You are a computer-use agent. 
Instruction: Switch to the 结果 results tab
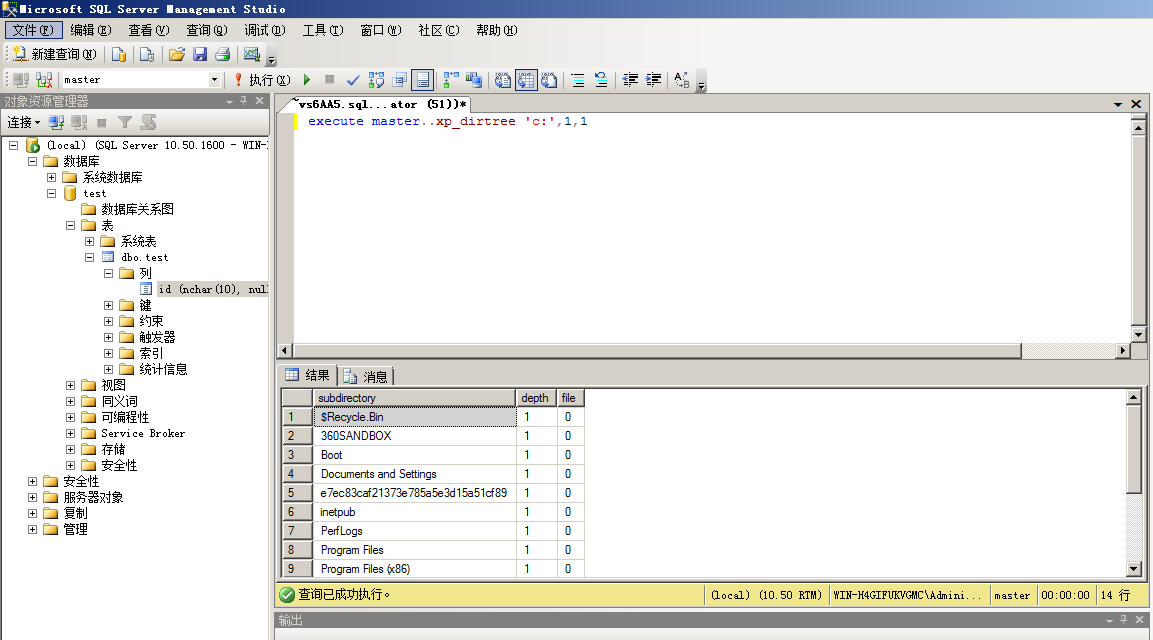309,376
